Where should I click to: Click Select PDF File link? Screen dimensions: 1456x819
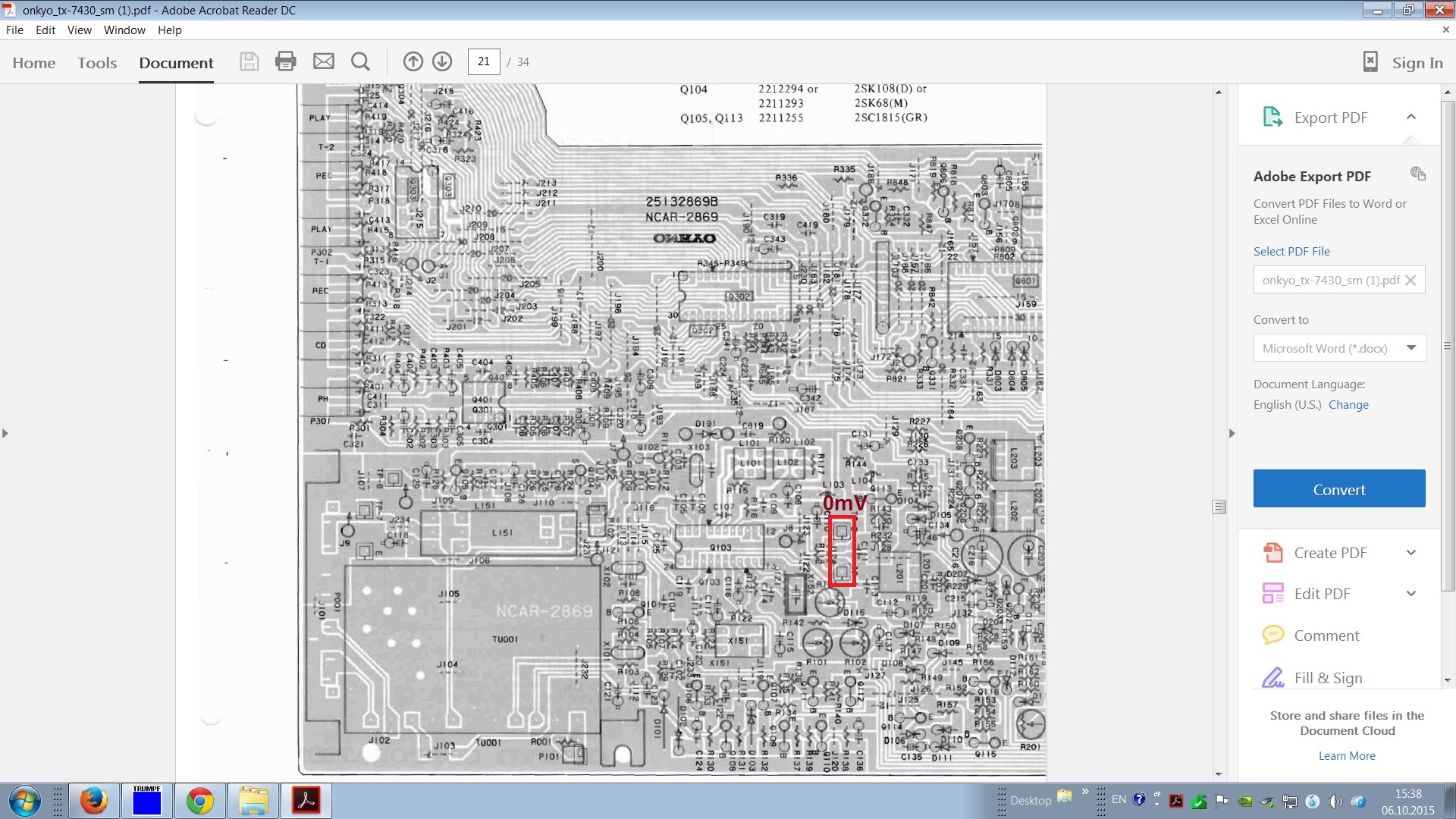tap(1291, 251)
